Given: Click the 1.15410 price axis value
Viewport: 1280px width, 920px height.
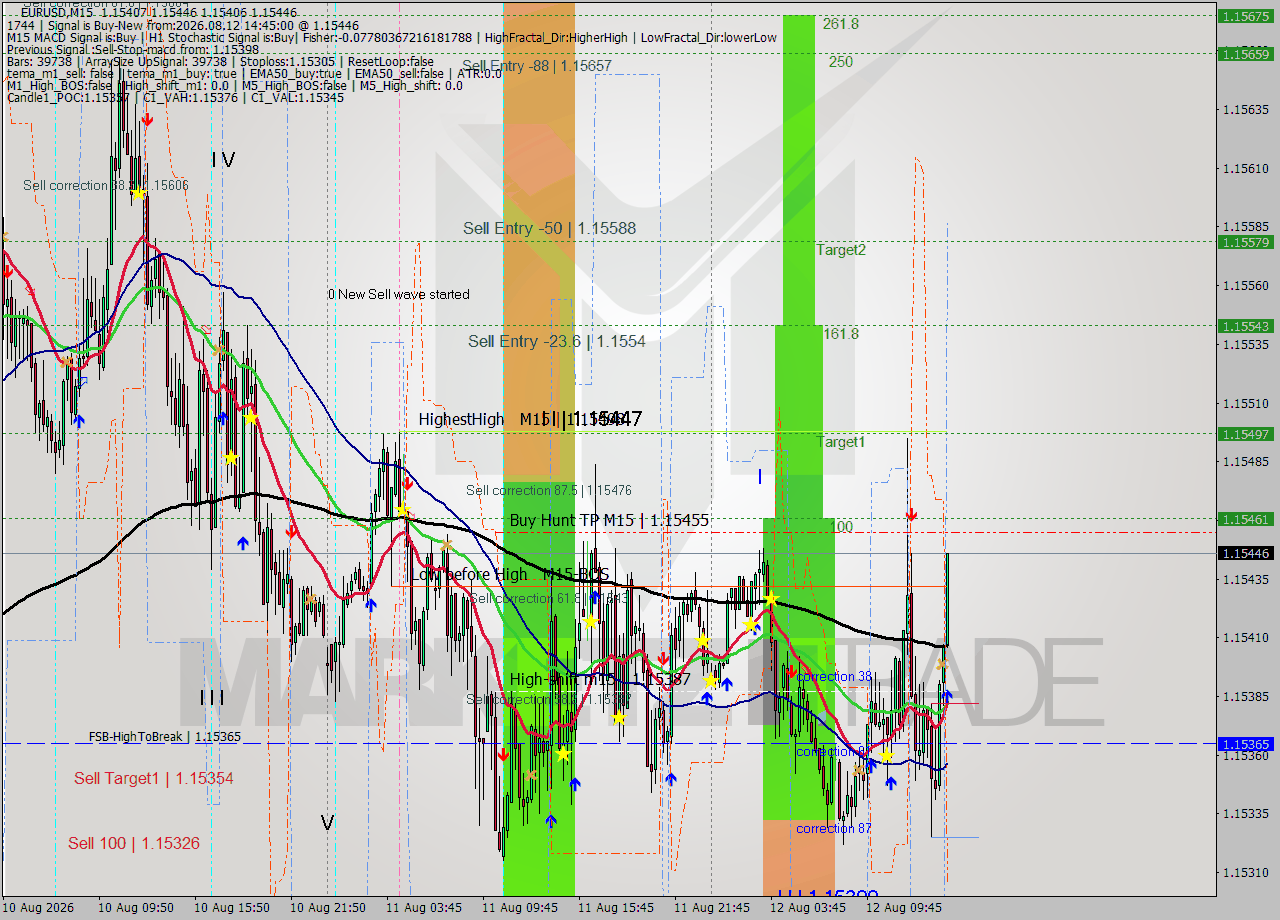Looking at the screenshot, I should (1245, 637).
